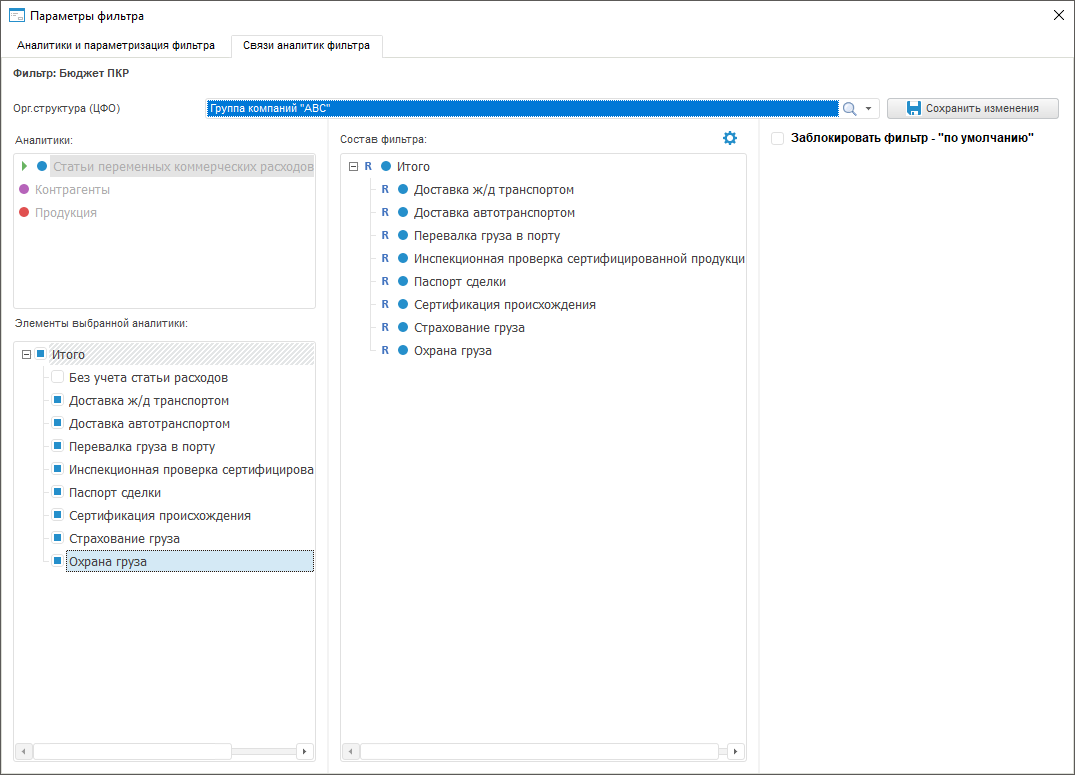The width and height of the screenshot is (1075, 775).
Task: Select Сертификация происхождения in filter composition
Action: (505, 305)
